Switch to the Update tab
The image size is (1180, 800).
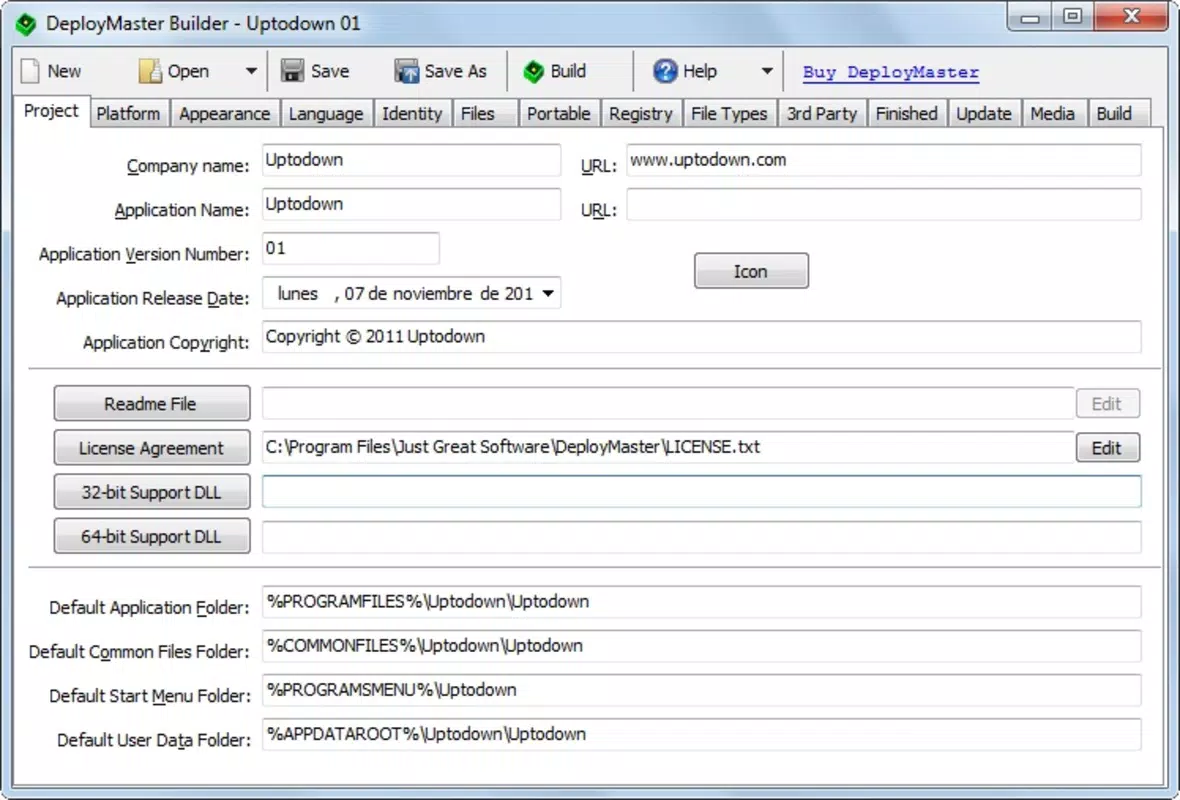[984, 114]
